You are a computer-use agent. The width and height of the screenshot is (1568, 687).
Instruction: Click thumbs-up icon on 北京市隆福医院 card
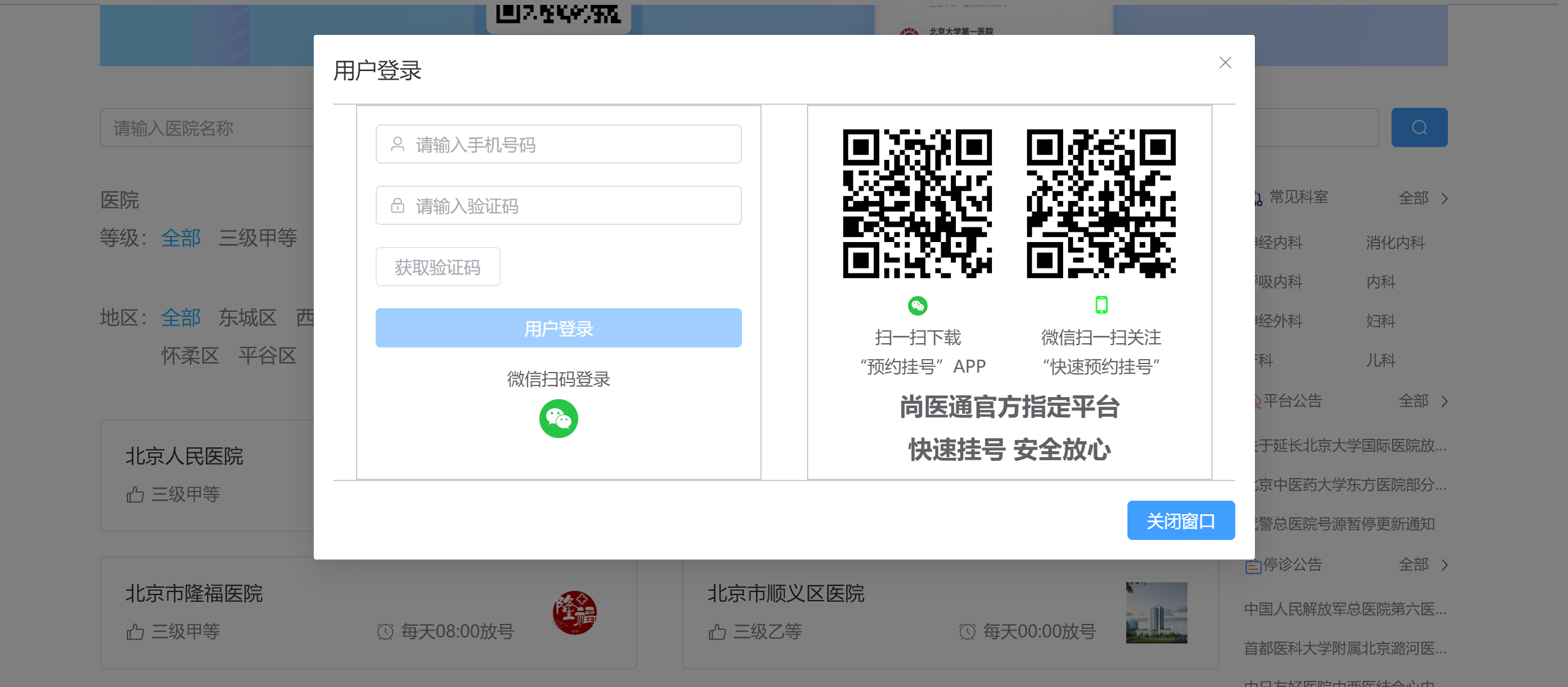coord(135,631)
